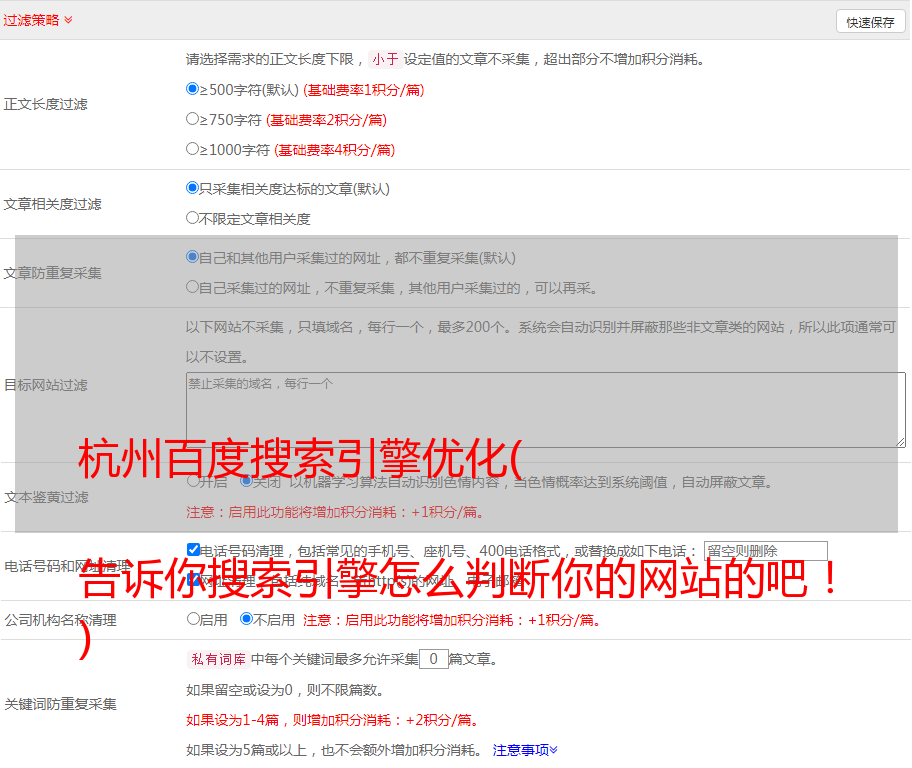Select 不限定文章相关度 radio
The image size is (912, 768).
(192, 218)
